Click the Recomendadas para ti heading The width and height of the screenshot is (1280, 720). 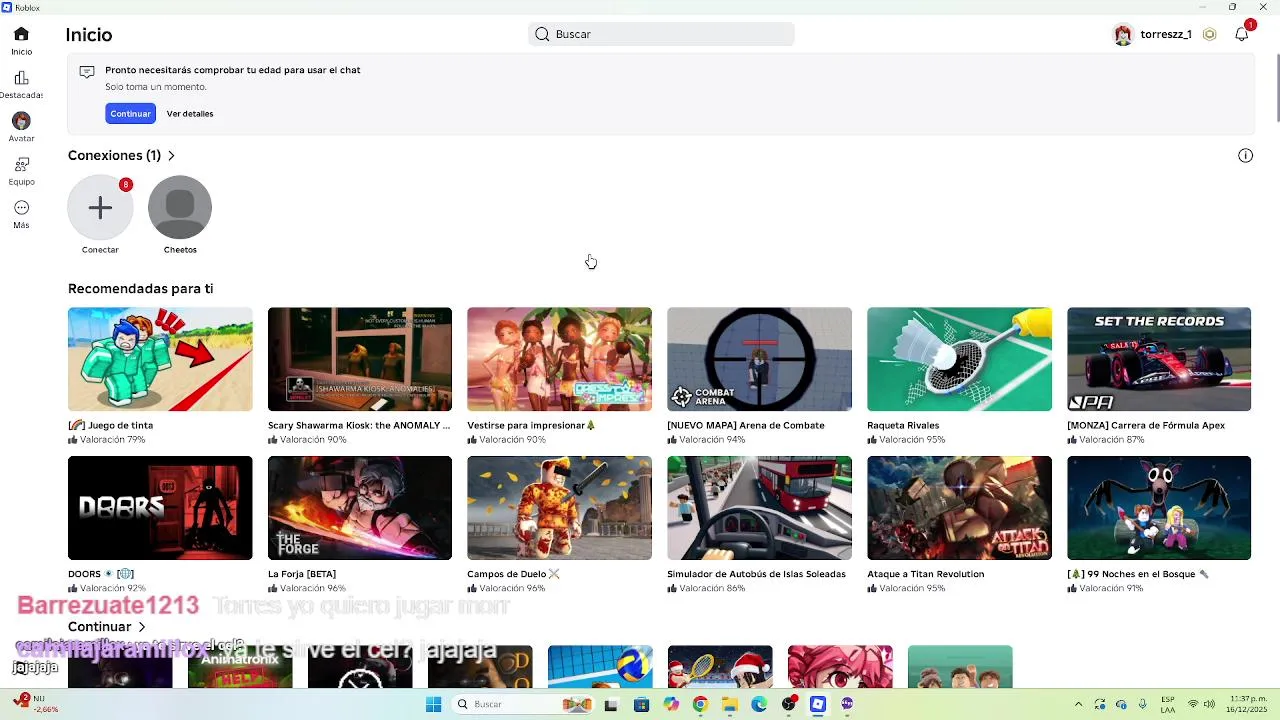coord(140,288)
